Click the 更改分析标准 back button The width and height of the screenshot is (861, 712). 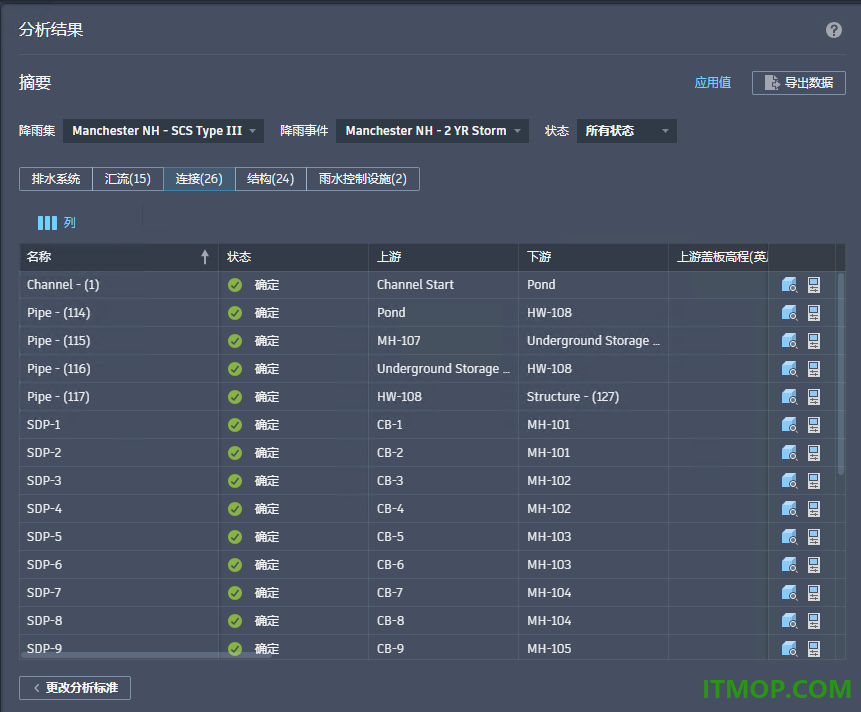pyautogui.click(x=75, y=688)
